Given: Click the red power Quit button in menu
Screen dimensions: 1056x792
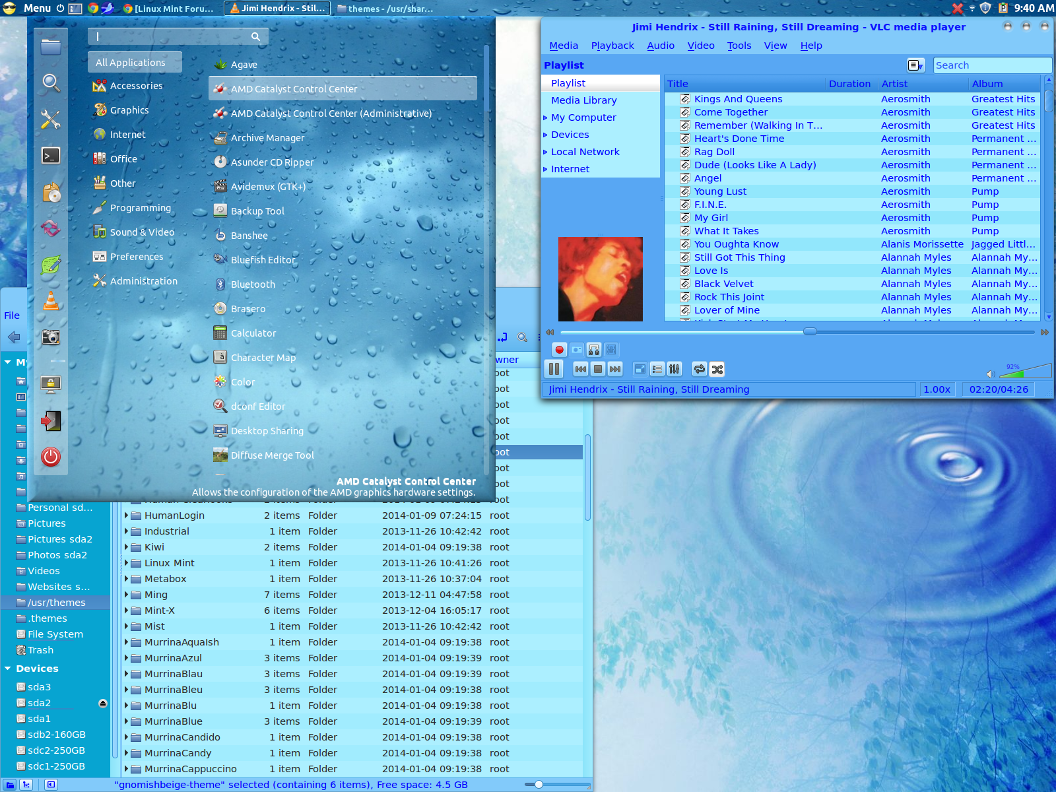Looking at the screenshot, I should pos(51,457).
